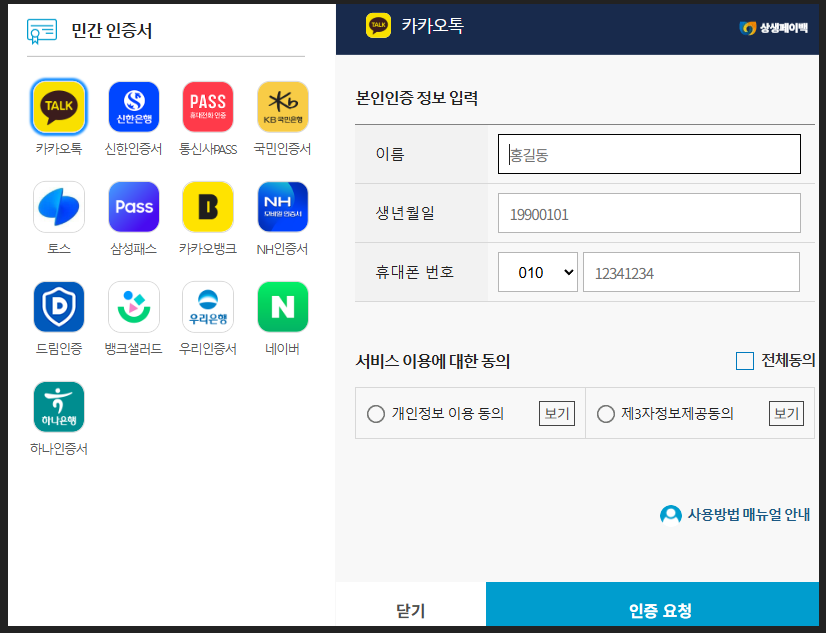Click the 인증 요청 button
Viewport: 826px width, 633px height.
point(653,606)
